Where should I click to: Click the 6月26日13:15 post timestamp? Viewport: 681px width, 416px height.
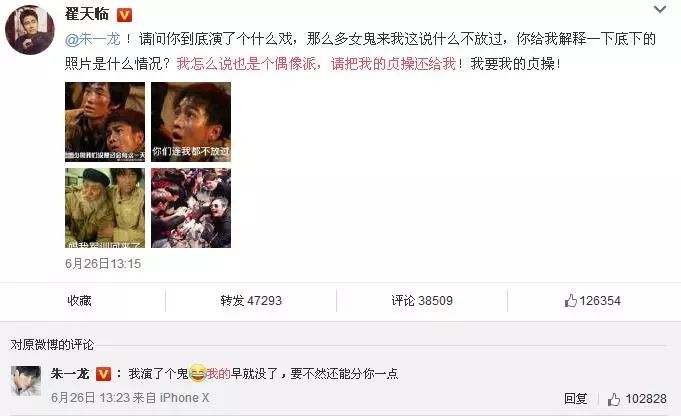coord(103,264)
